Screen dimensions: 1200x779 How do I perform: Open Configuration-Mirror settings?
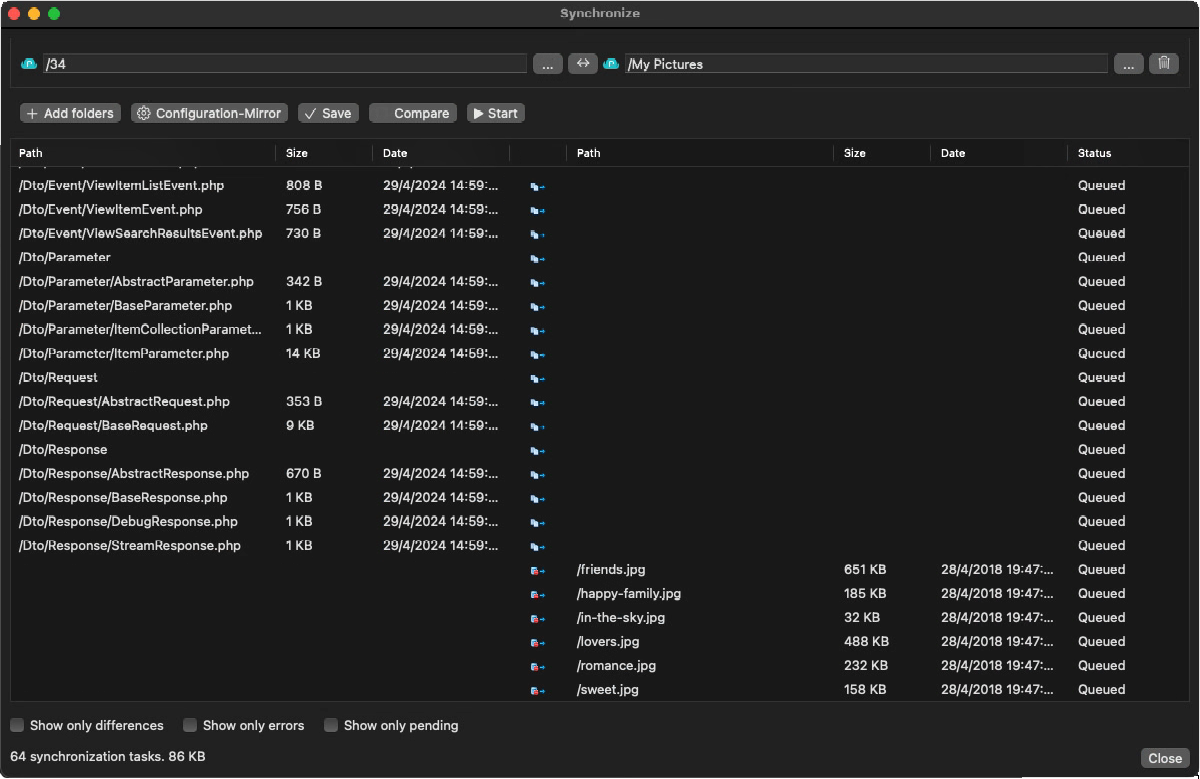209,113
